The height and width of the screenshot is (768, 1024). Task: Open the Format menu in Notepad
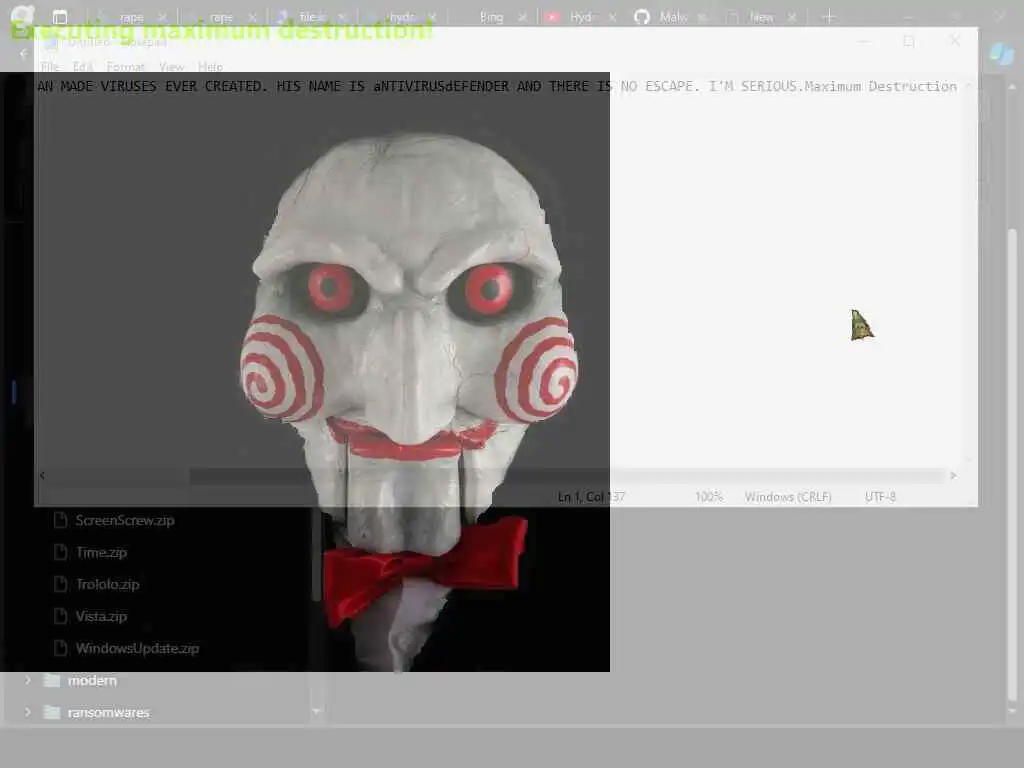point(125,67)
